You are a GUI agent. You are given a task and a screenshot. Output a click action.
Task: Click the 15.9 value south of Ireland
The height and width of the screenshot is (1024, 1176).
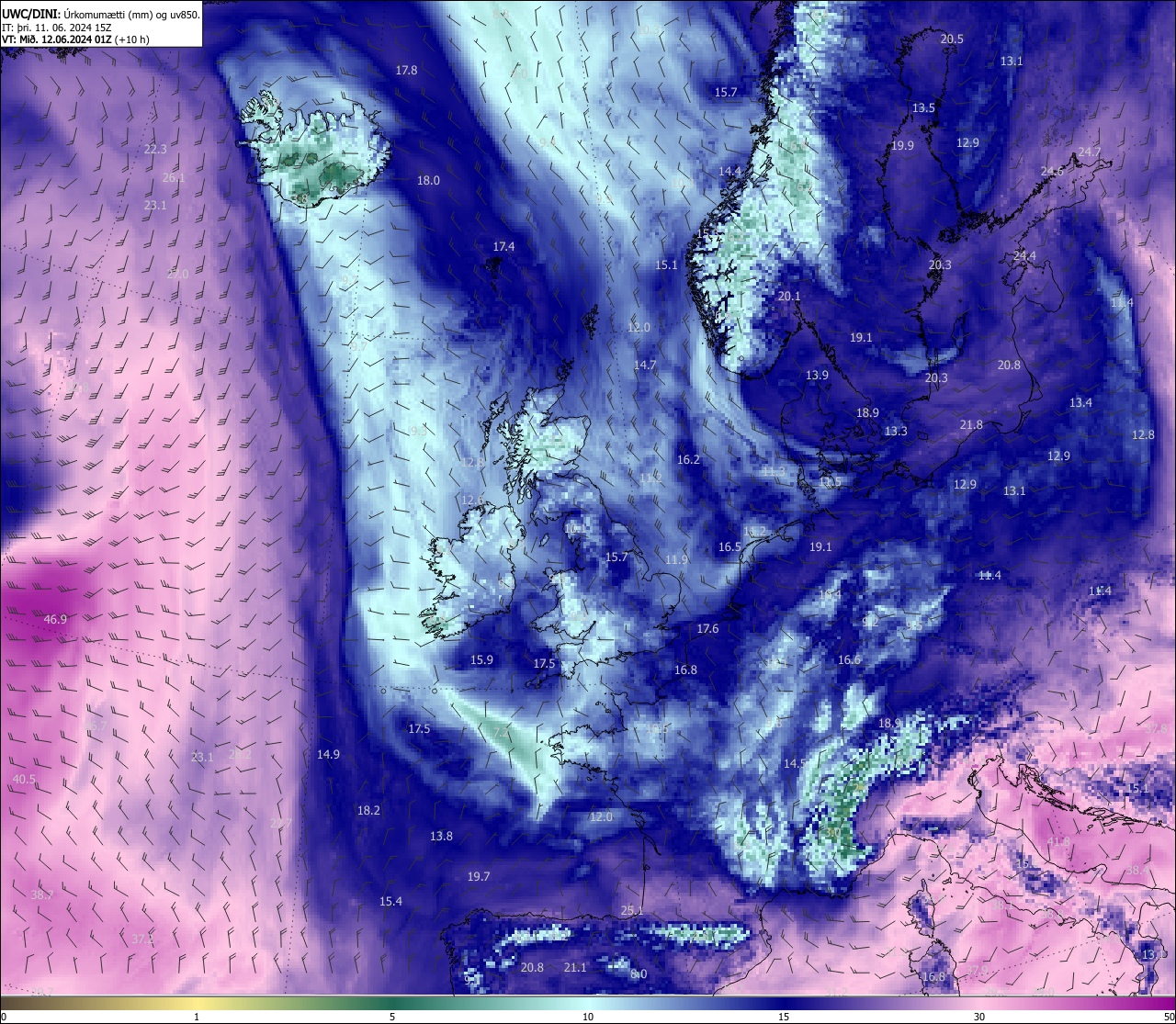481,660
